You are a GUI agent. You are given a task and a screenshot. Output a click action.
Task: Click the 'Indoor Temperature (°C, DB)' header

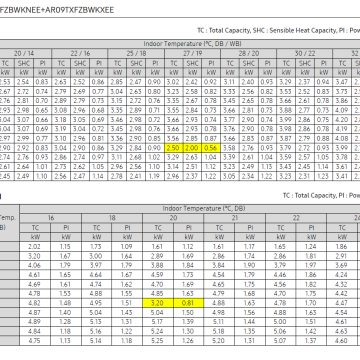click(204, 209)
